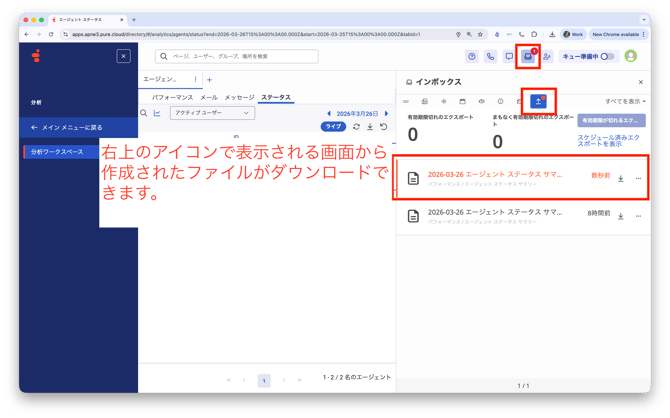The height and width of the screenshot is (418, 670).
Task: Open the three-dot menu on エージェン tab
Action: click(x=195, y=79)
